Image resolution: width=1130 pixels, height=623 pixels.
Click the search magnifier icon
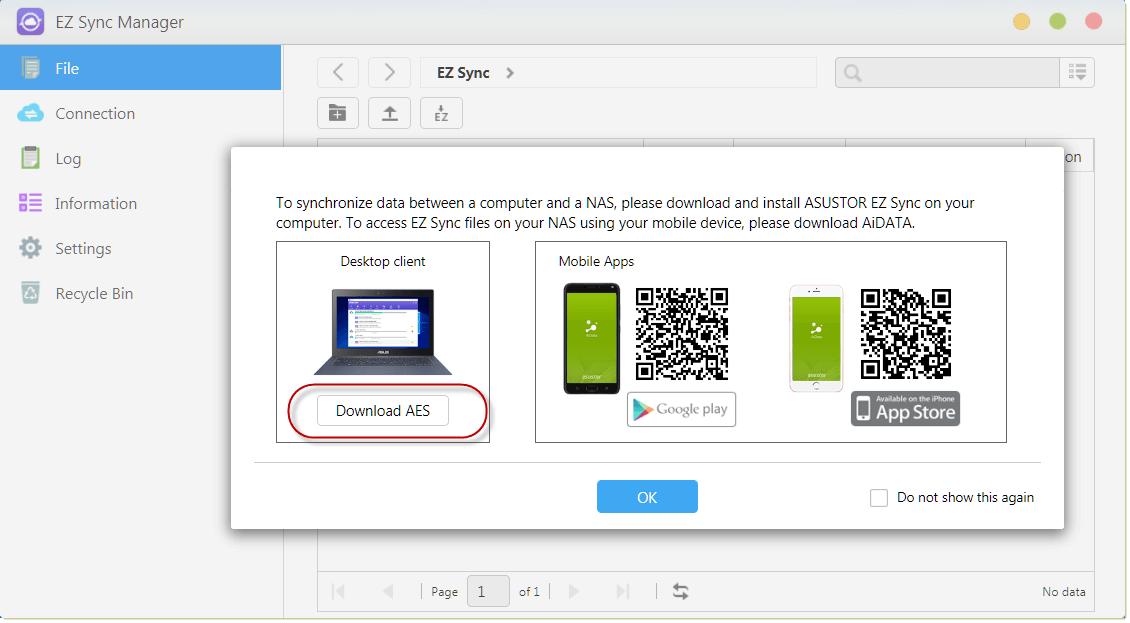click(853, 73)
